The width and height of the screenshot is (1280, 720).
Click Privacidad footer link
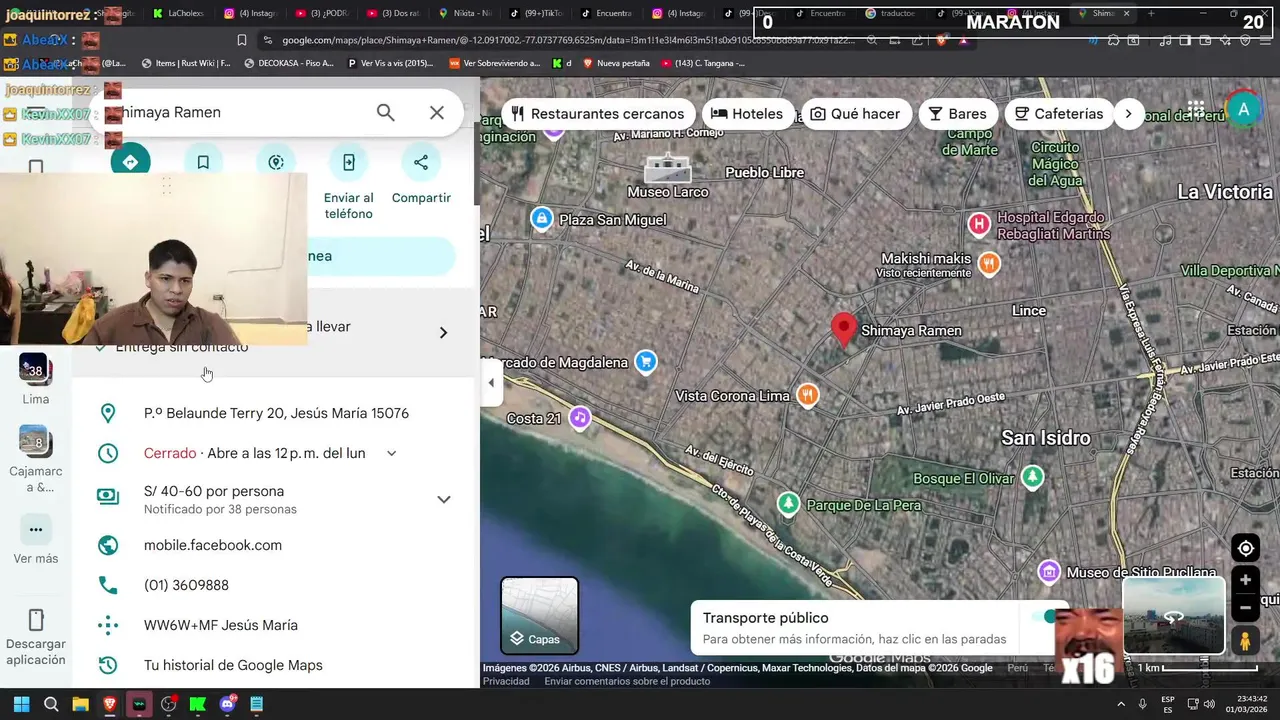pyautogui.click(x=506, y=681)
